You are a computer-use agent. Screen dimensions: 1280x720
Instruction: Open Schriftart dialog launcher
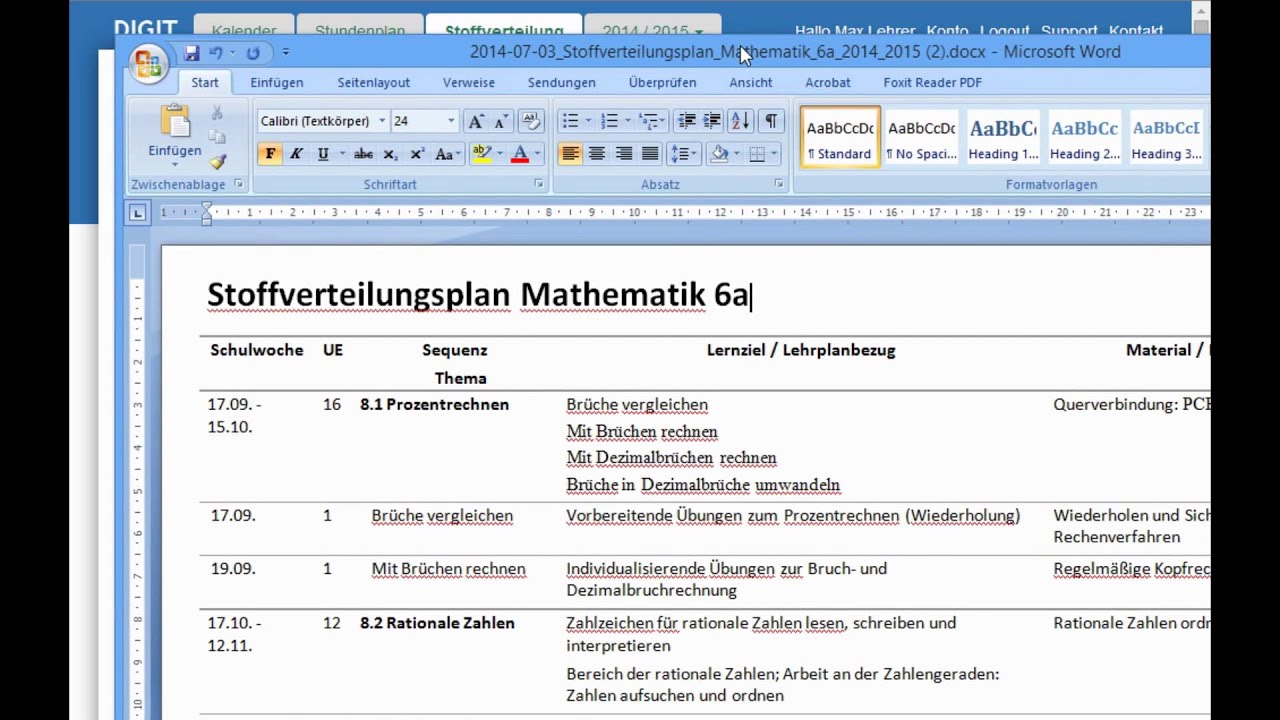point(539,184)
